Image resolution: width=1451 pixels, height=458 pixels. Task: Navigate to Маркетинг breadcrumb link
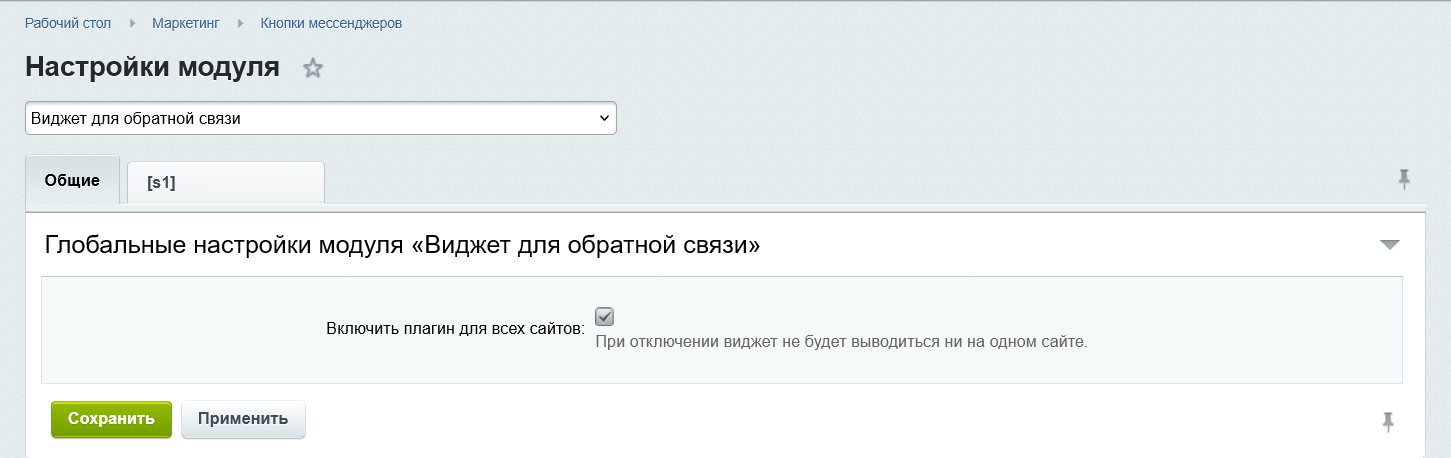coord(186,23)
